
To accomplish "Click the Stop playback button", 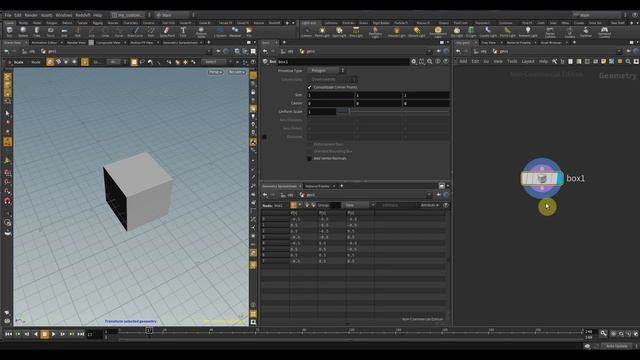I will (x=44, y=334).
